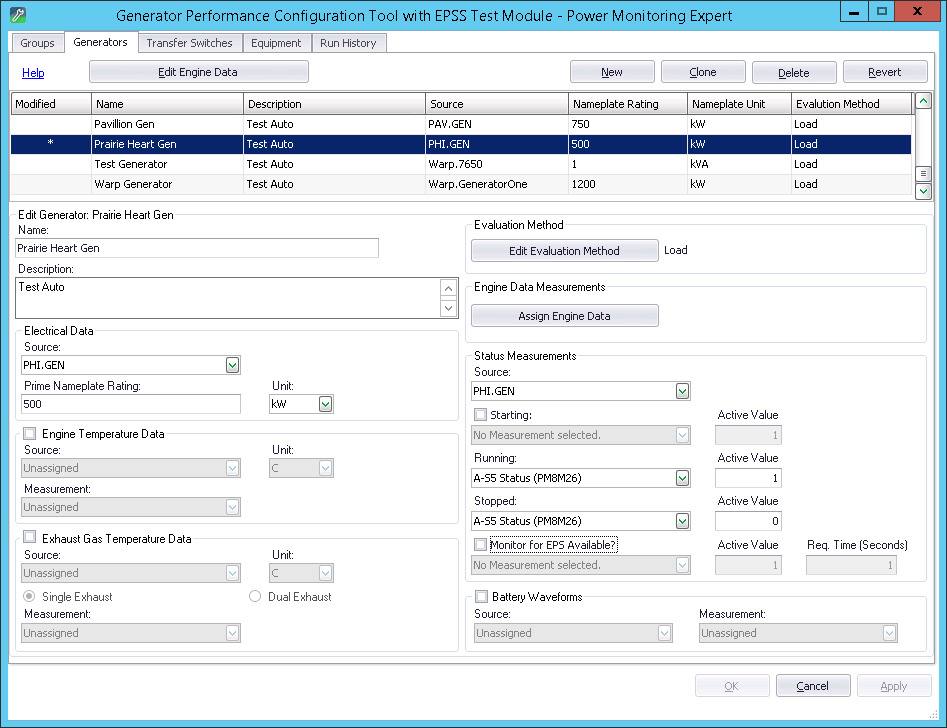Image resolution: width=947 pixels, height=728 pixels.
Task: Revert changes with Revert button
Action: (885, 72)
